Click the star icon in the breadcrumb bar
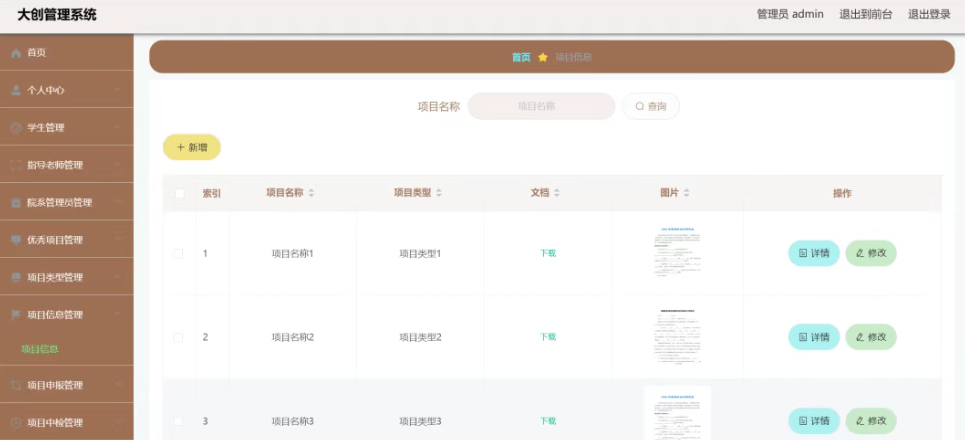 coord(543,57)
